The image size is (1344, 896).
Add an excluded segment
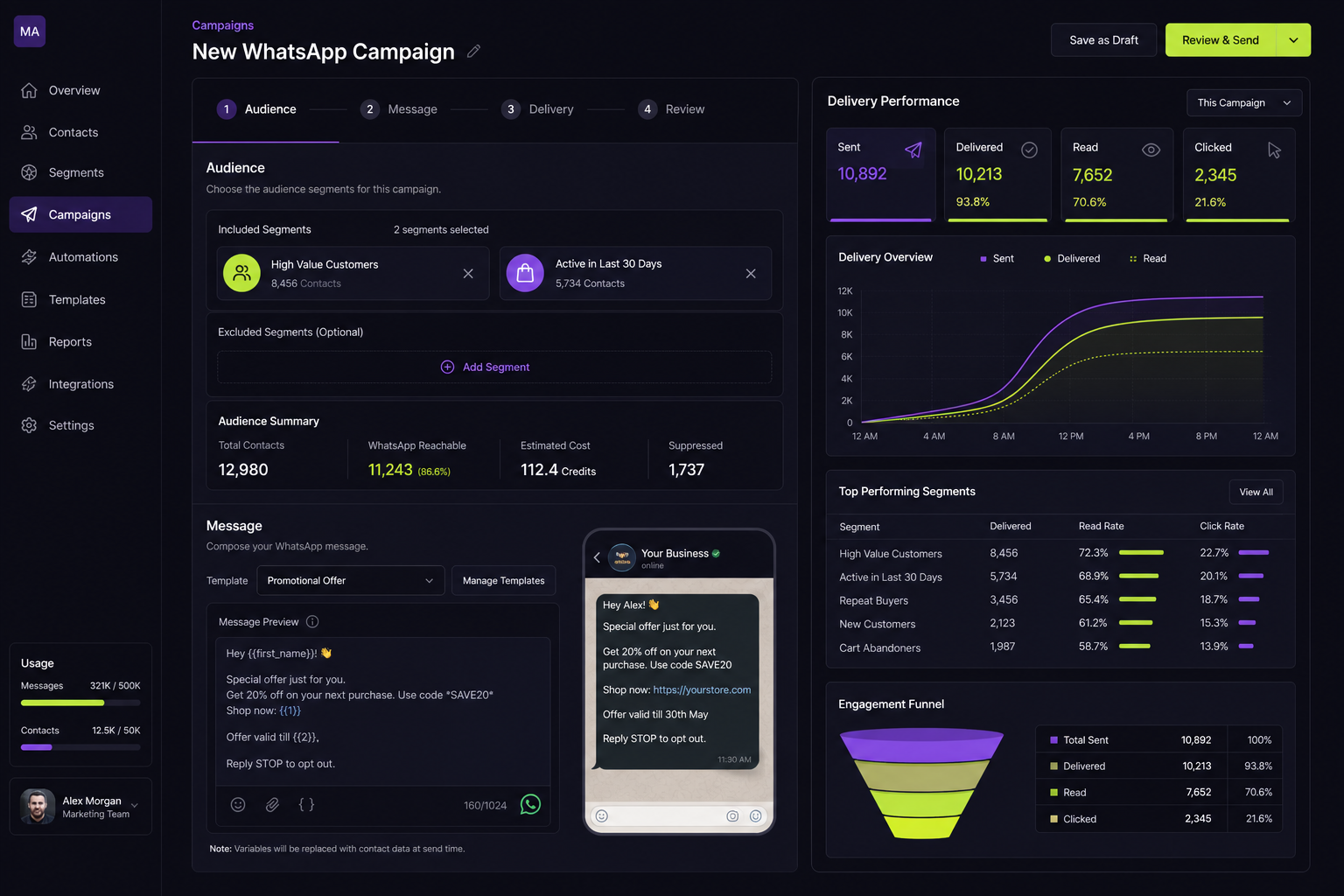(494, 367)
